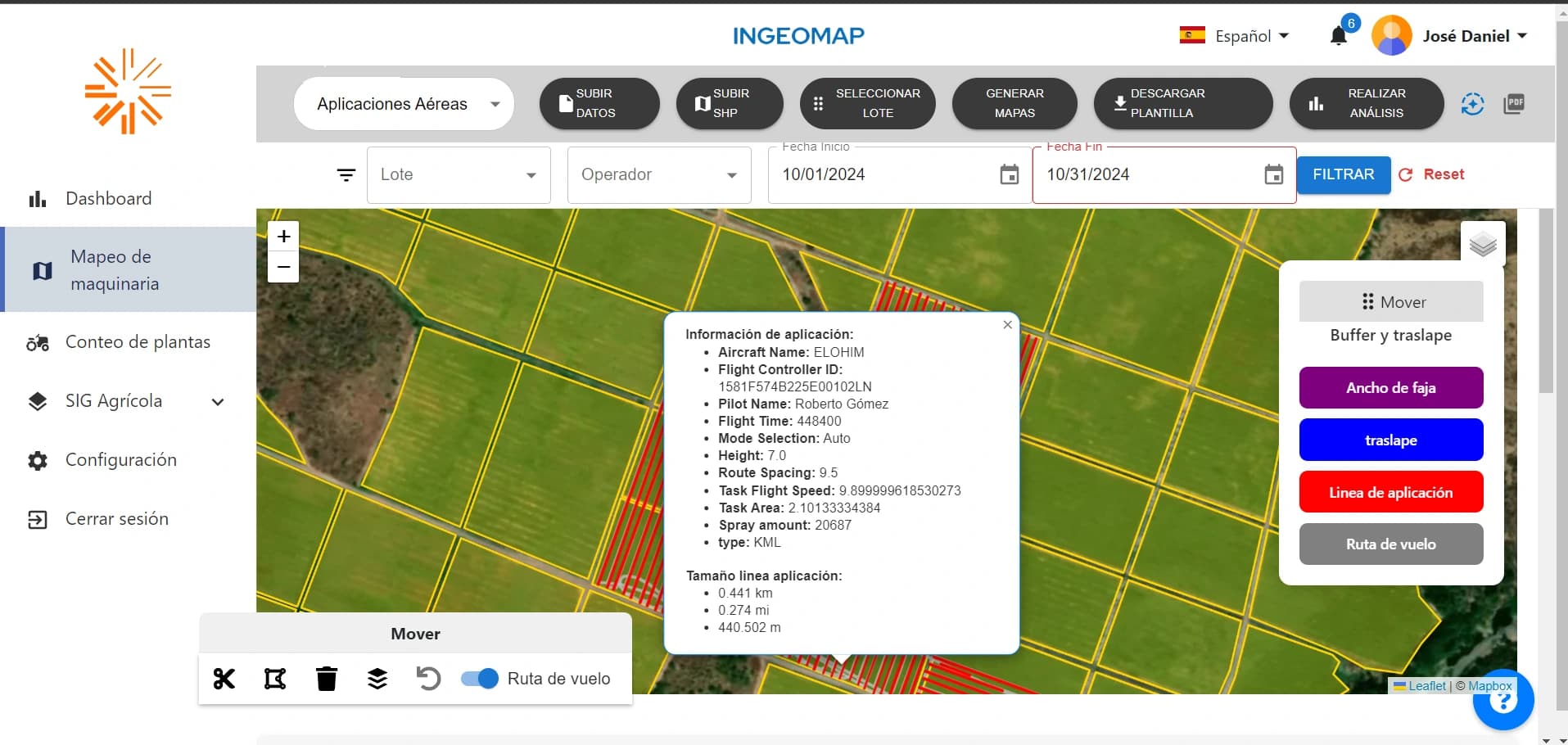
Task: Click the help question mark bubble
Action: [1503, 700]
